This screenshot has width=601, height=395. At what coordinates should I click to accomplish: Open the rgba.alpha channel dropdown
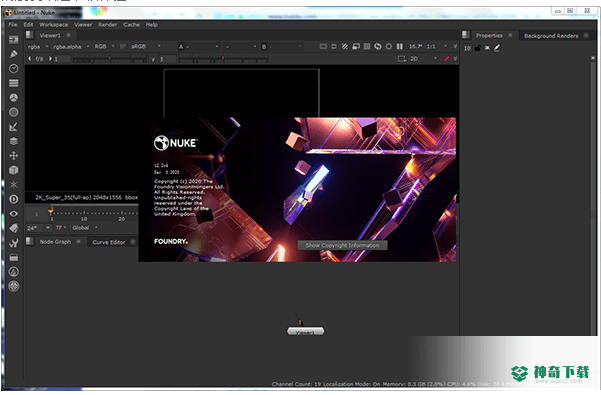pos(71,46)
